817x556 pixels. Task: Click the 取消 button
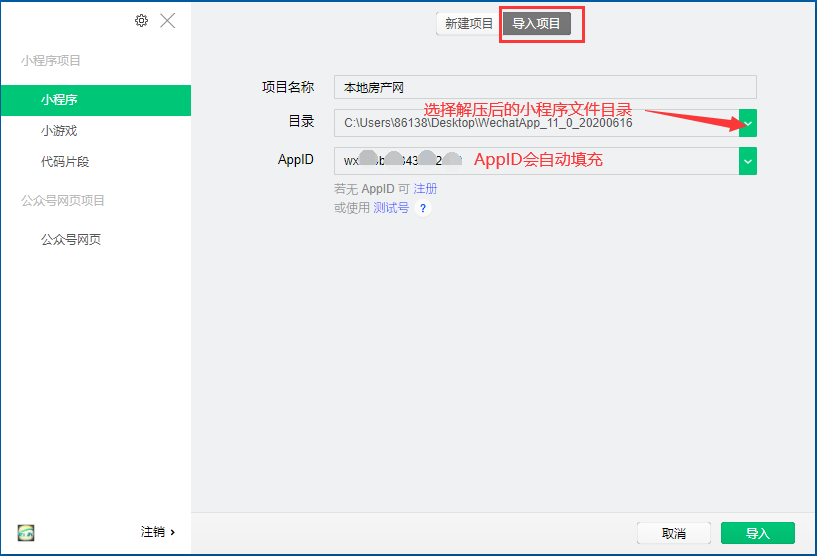coord(674,533)
